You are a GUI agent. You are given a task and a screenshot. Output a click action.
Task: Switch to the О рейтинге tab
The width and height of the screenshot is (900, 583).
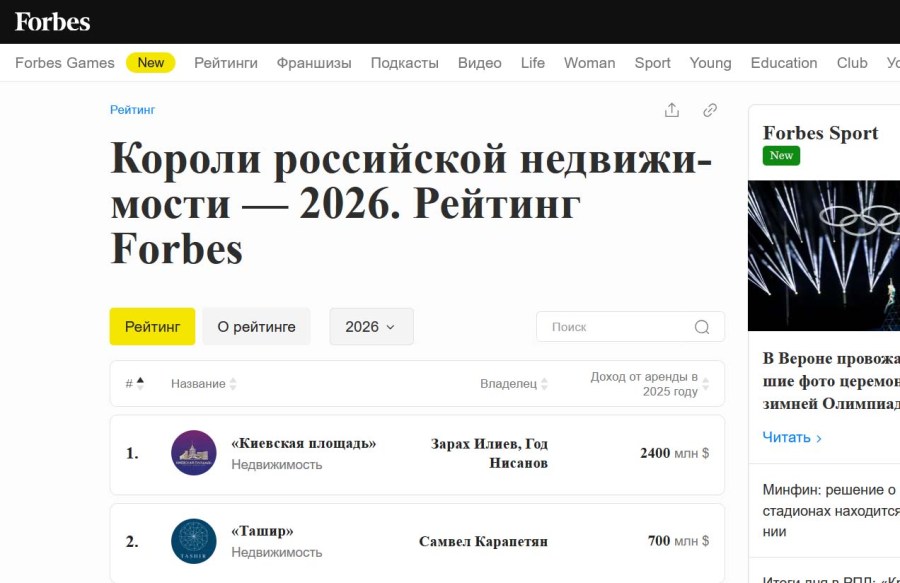[257, 327]
